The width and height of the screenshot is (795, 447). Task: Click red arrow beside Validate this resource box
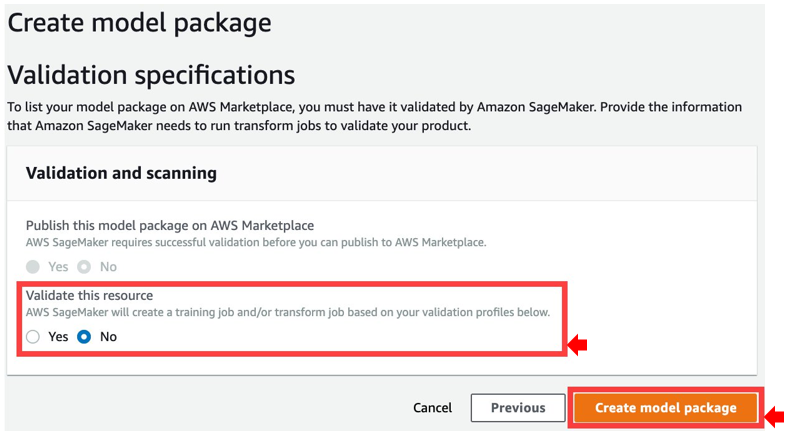(x=577, y=345)
